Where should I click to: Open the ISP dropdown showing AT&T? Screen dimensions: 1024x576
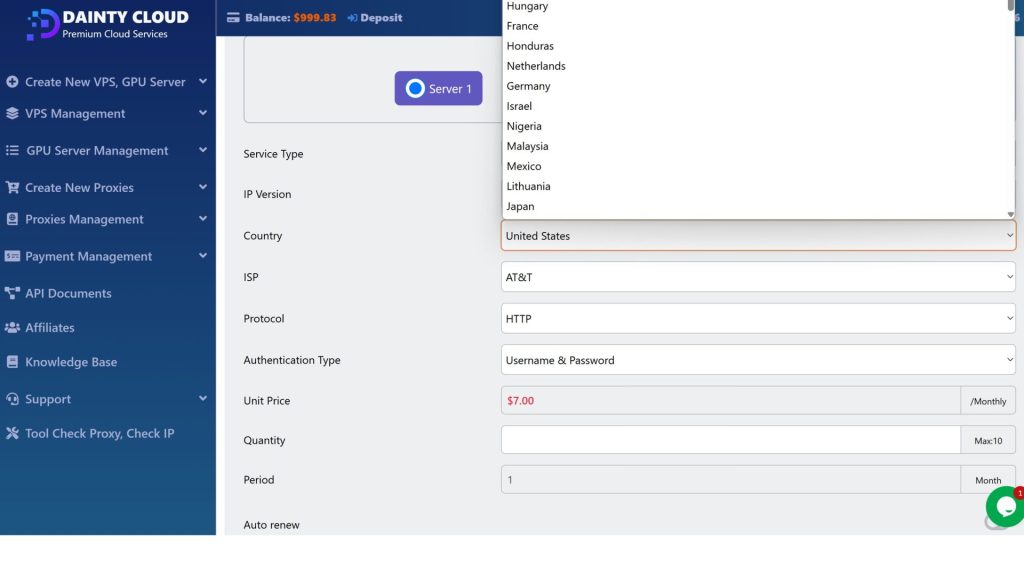(x=758, y=277)
